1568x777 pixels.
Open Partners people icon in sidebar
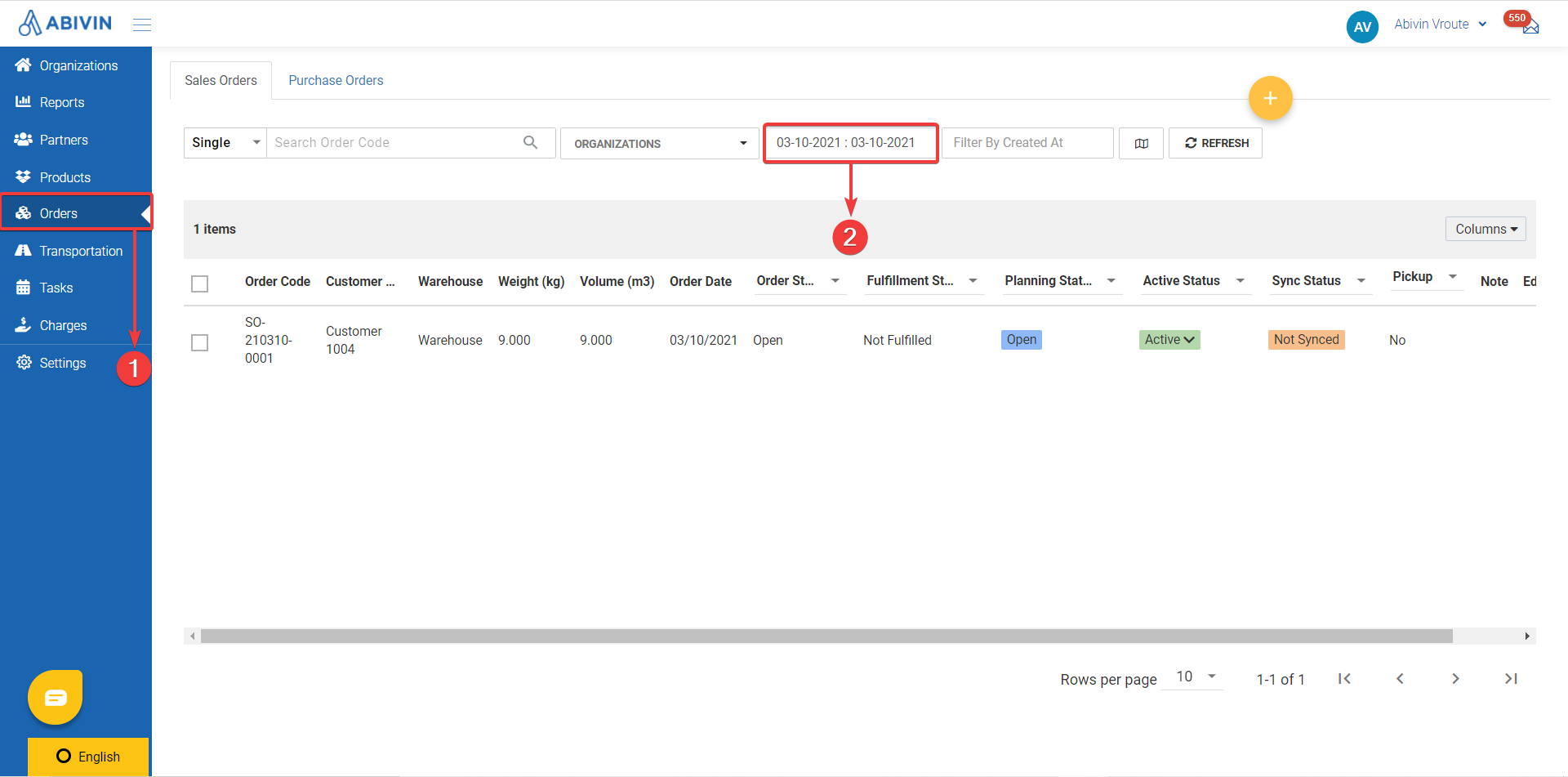tap(23, 140)
